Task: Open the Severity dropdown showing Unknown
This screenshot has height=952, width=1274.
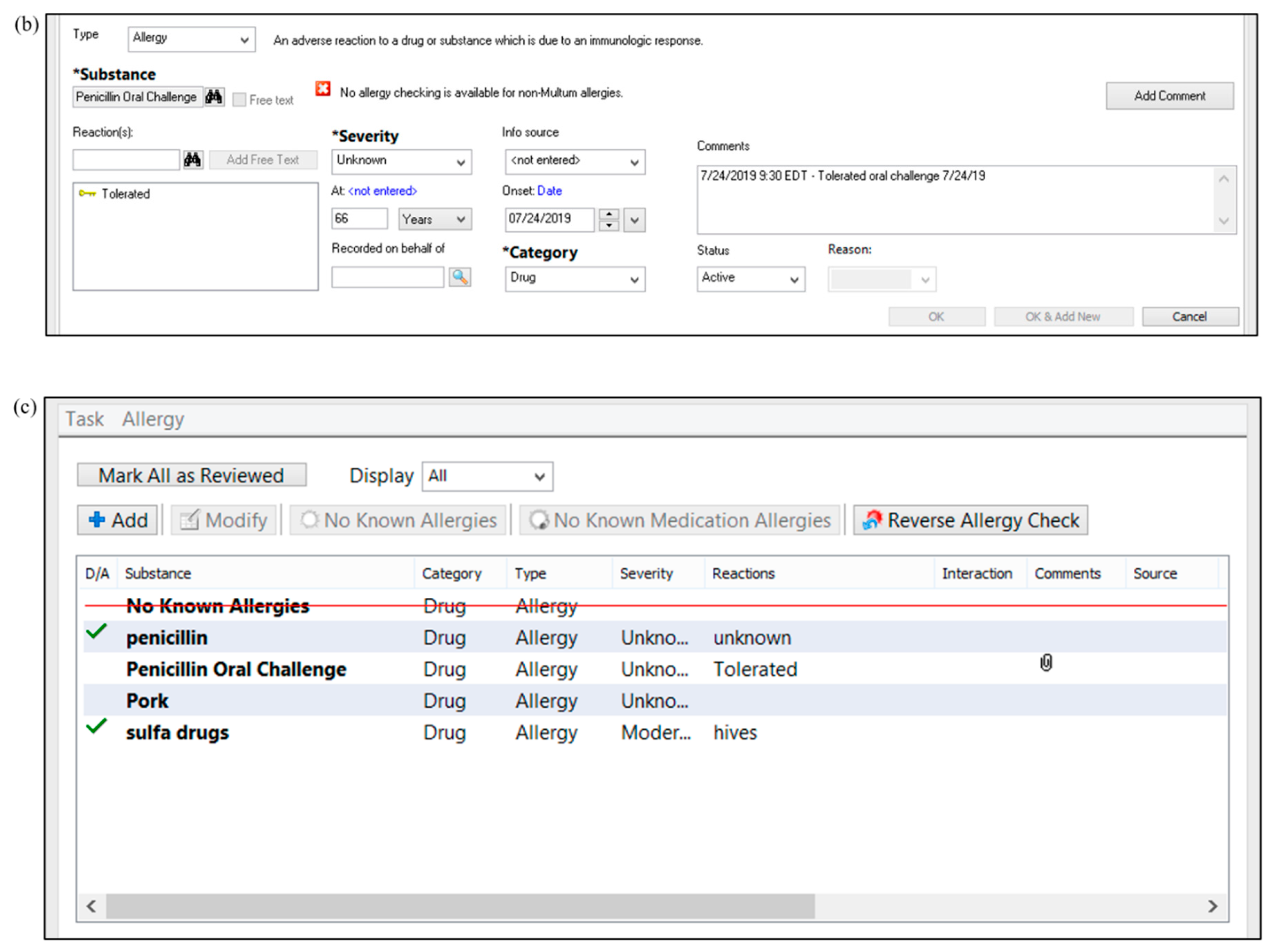Action: click(401, 162)
